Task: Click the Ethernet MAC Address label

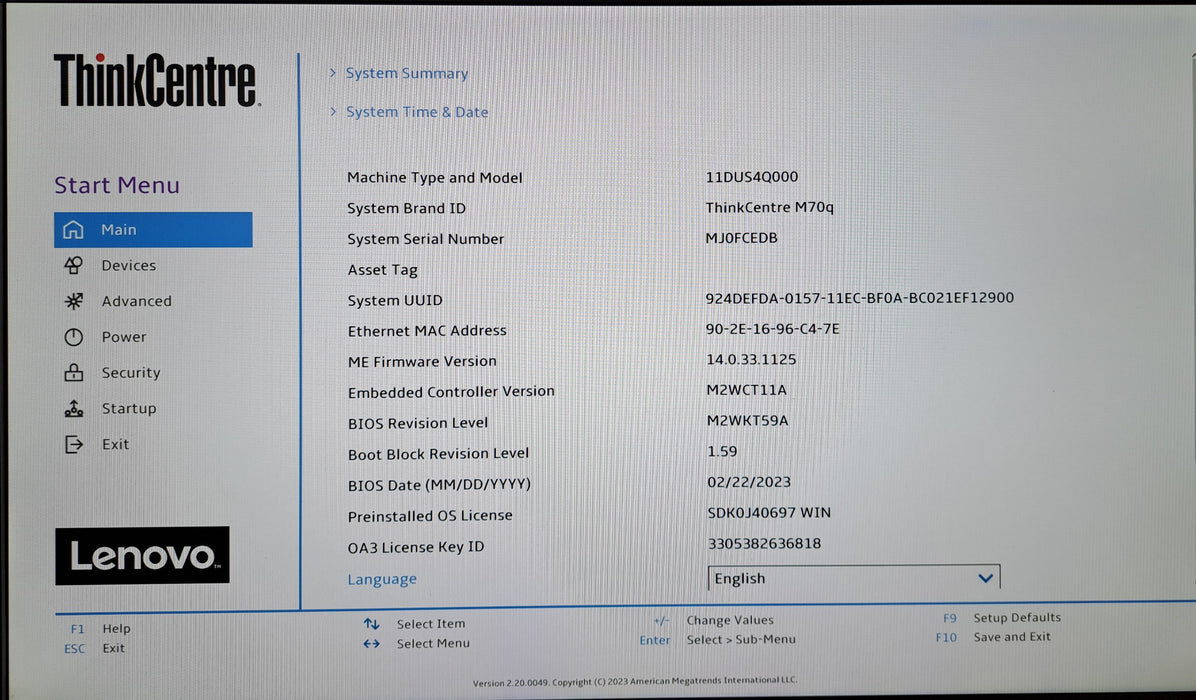Action: click(427, 331)
